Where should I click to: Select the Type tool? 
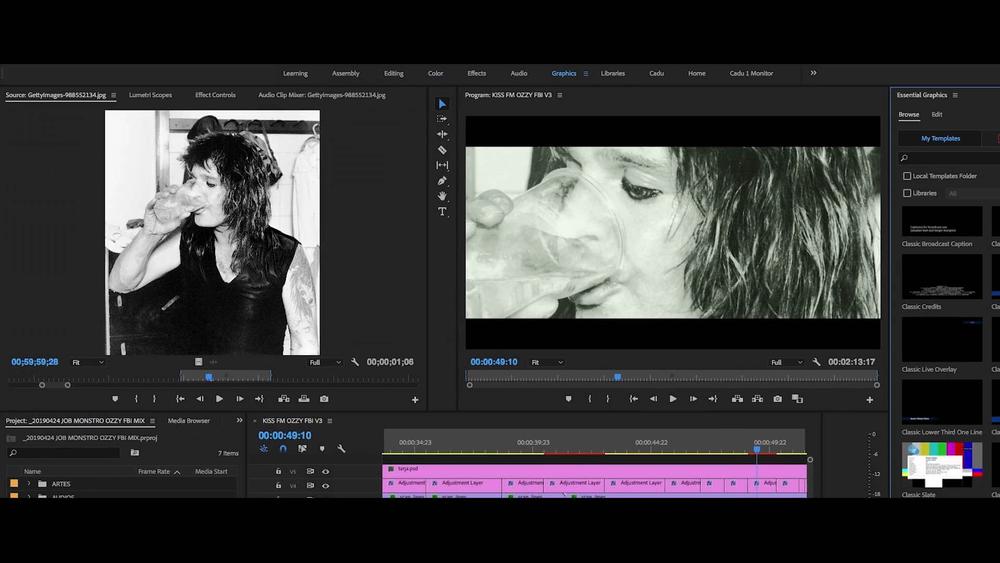[442, 212]
